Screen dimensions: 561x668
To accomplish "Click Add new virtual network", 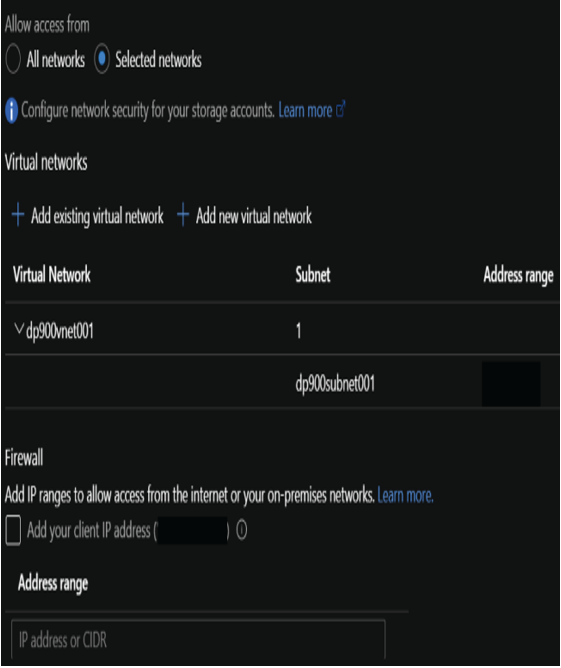I will (253, 216).
